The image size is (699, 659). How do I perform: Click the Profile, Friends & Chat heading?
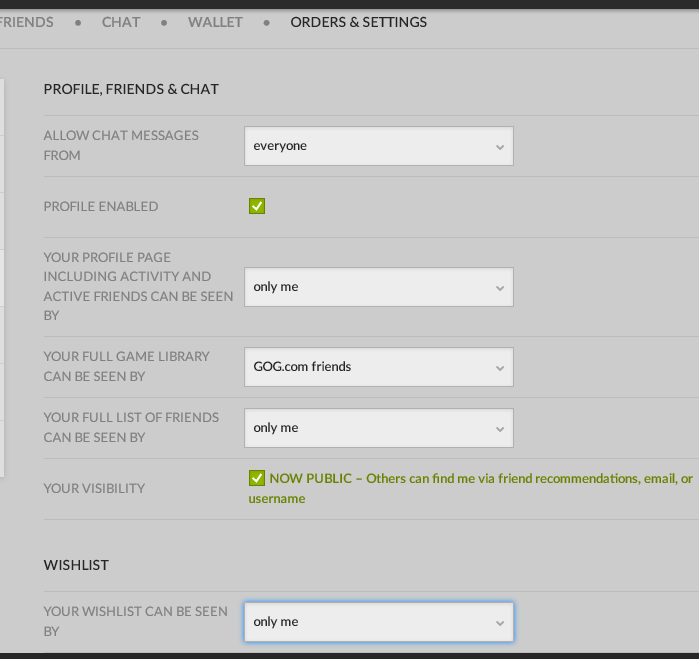coord(131,89)
